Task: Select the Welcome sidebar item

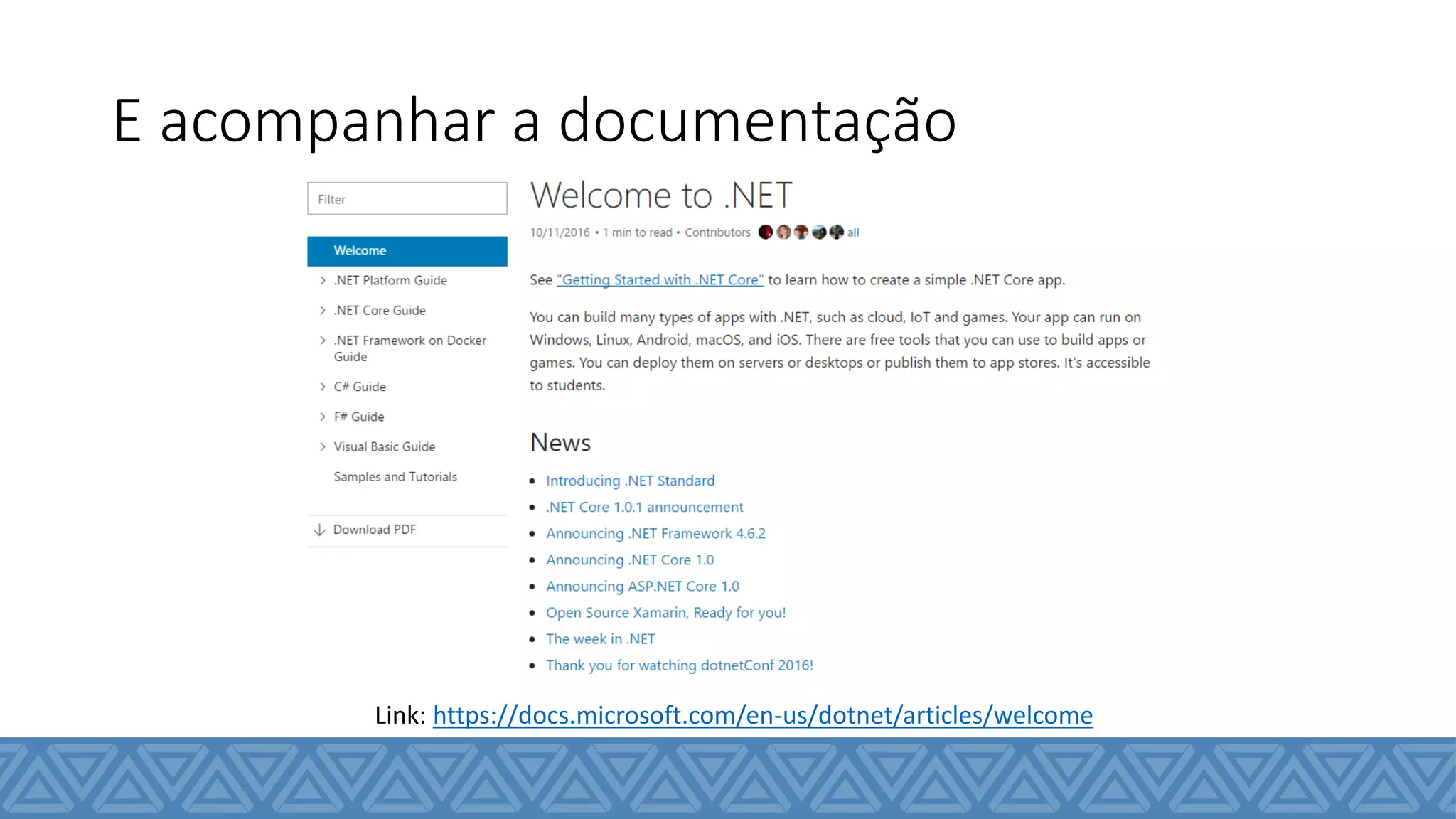Action: click(x=407, y=251)
